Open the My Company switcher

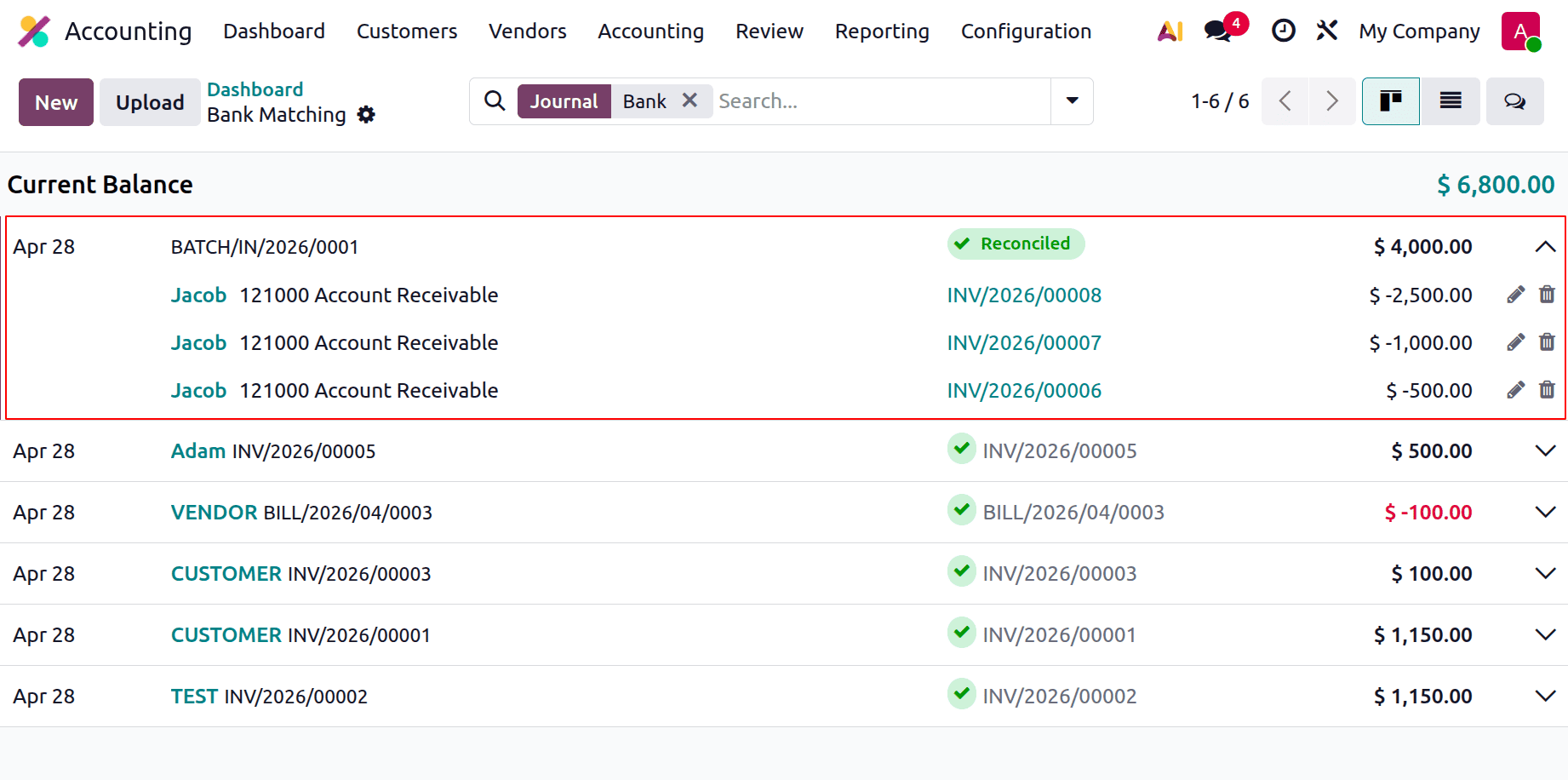(x=1419, y=32)
